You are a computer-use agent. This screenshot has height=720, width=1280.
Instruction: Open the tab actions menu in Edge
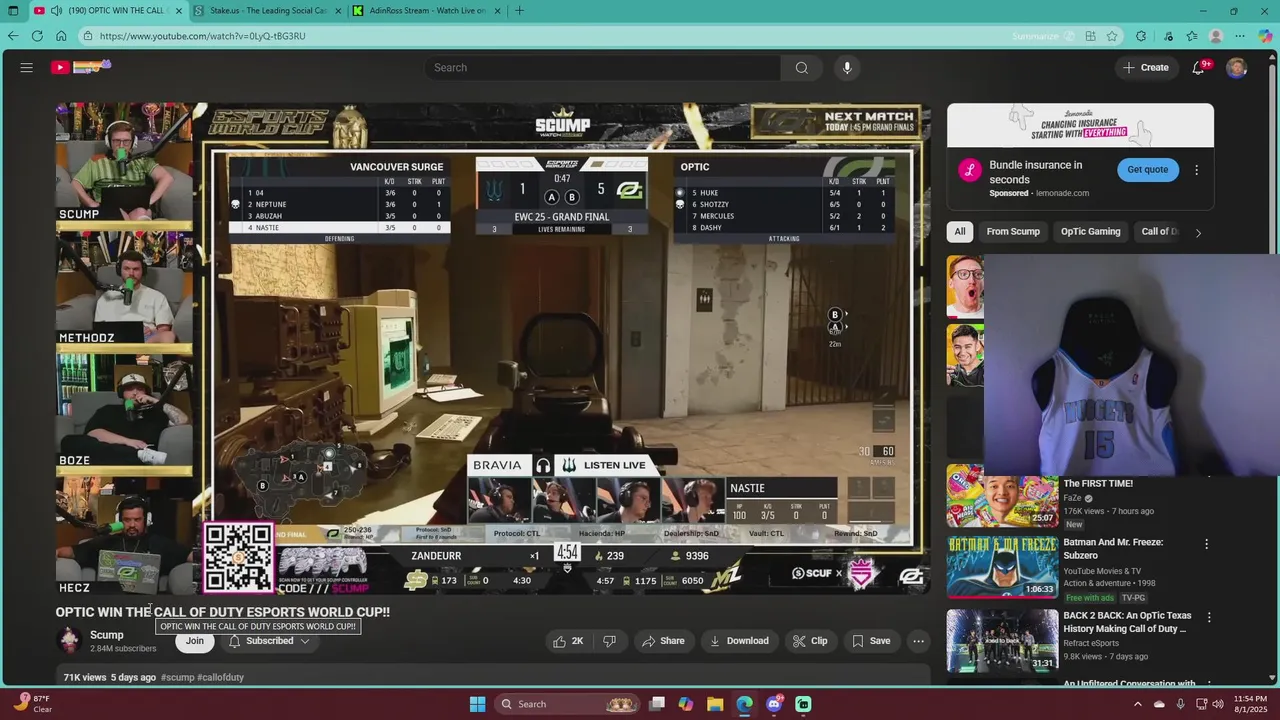point(13,11)
